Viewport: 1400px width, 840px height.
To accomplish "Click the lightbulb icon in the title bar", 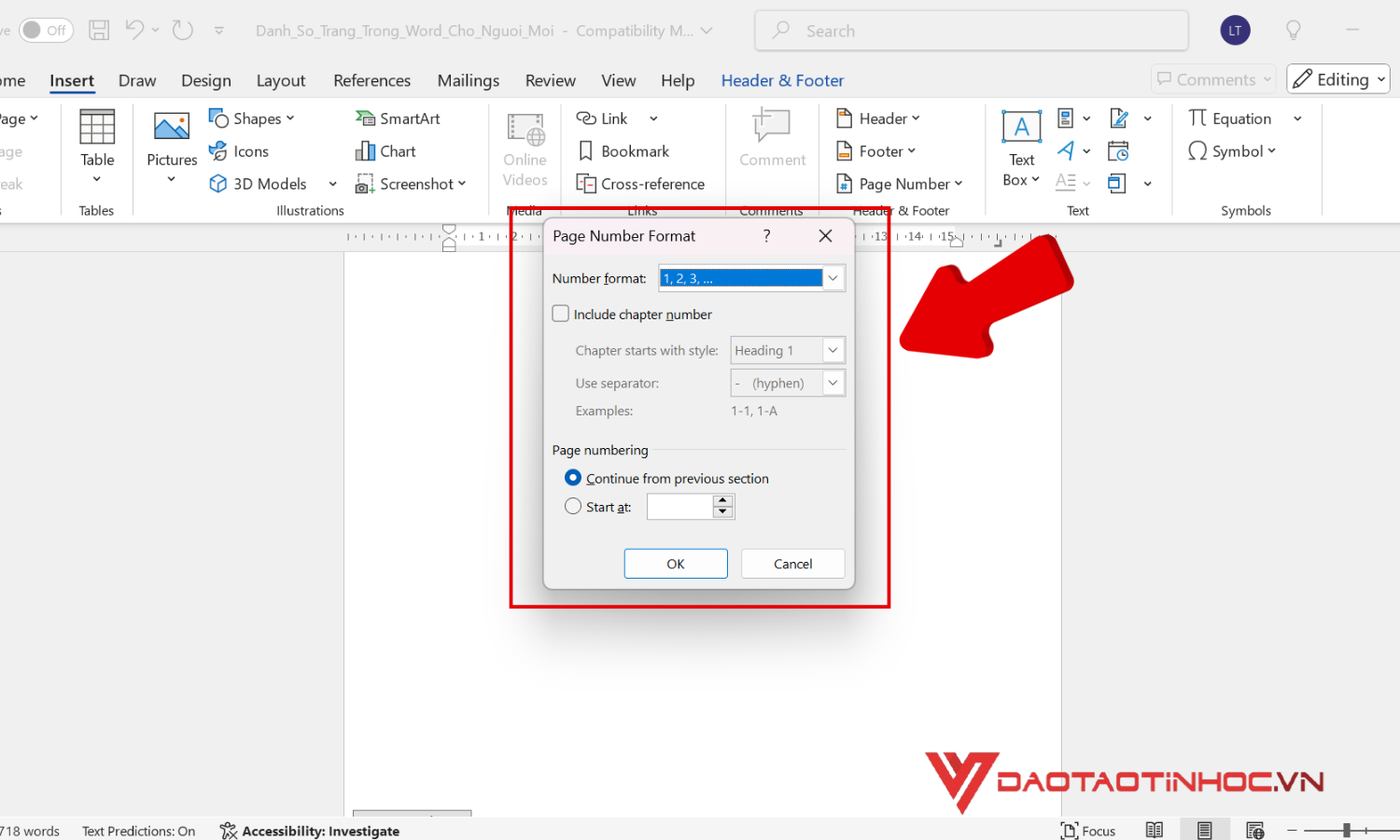I will pyautogui.click(x=1294, y=31).
